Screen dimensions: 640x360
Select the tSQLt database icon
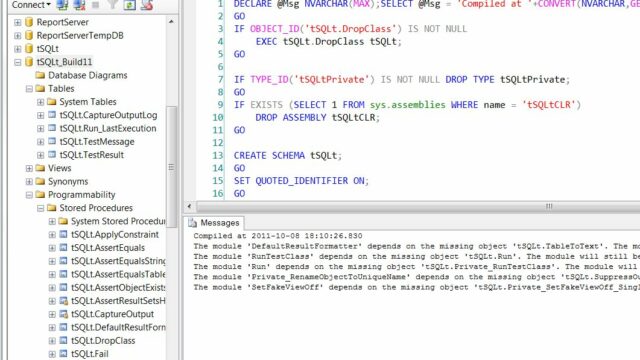click(29, 49)
